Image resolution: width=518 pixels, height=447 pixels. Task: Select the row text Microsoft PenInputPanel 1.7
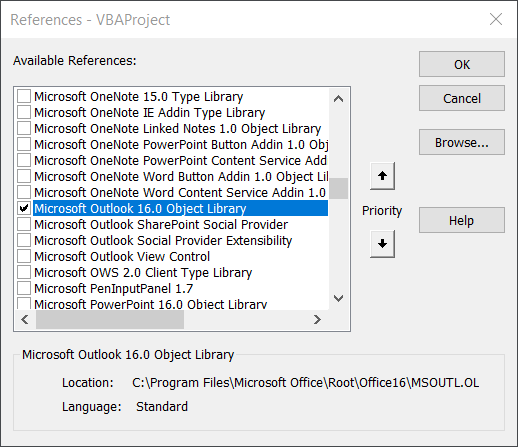(x=114, y=289)
